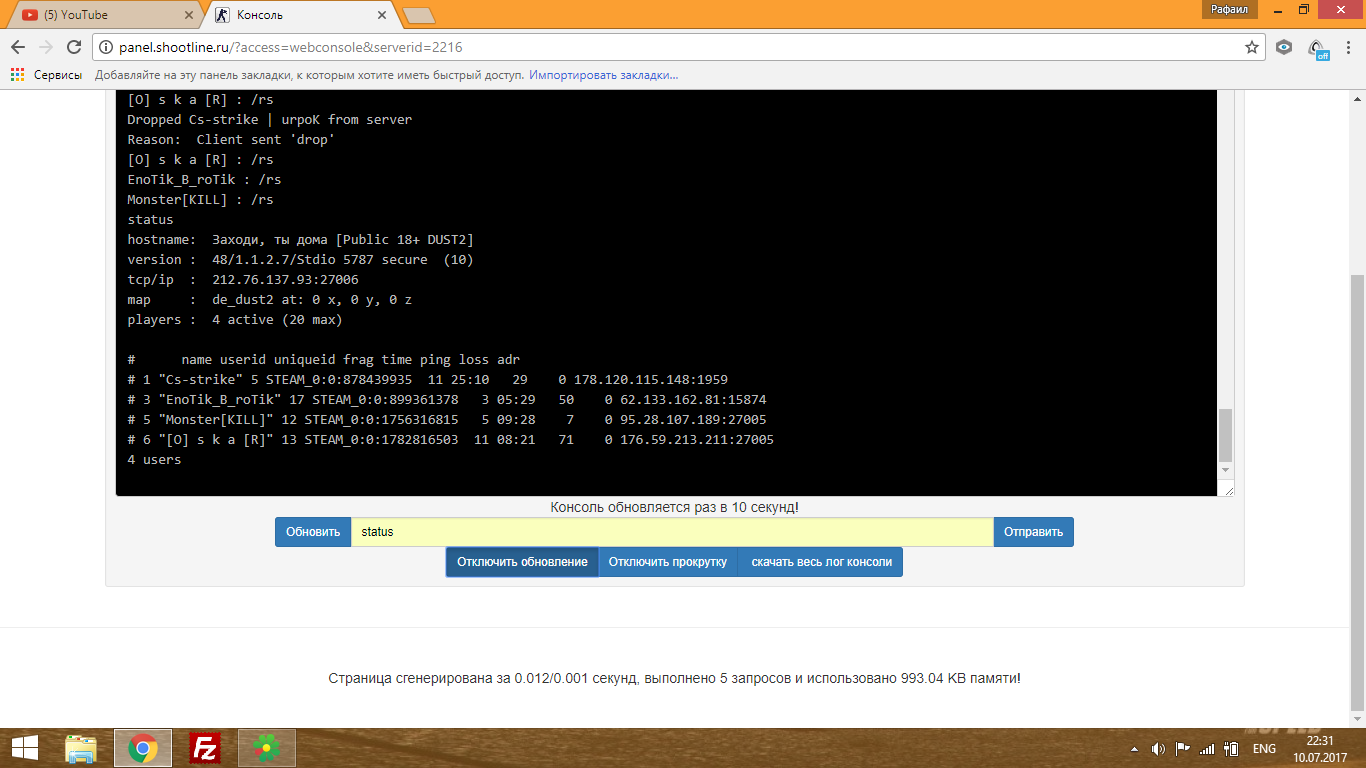Toggle the Отключить обновление button
The width and height of the screenshot is (1366, 768).
(522, 562)
